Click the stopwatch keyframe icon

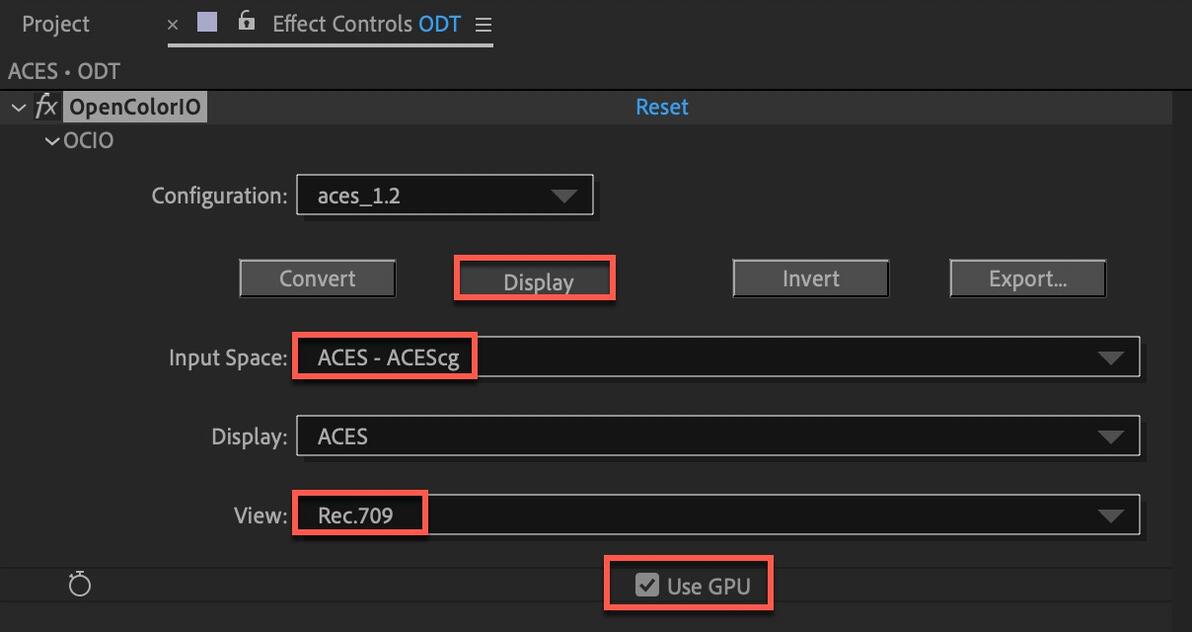pos(80,585)
